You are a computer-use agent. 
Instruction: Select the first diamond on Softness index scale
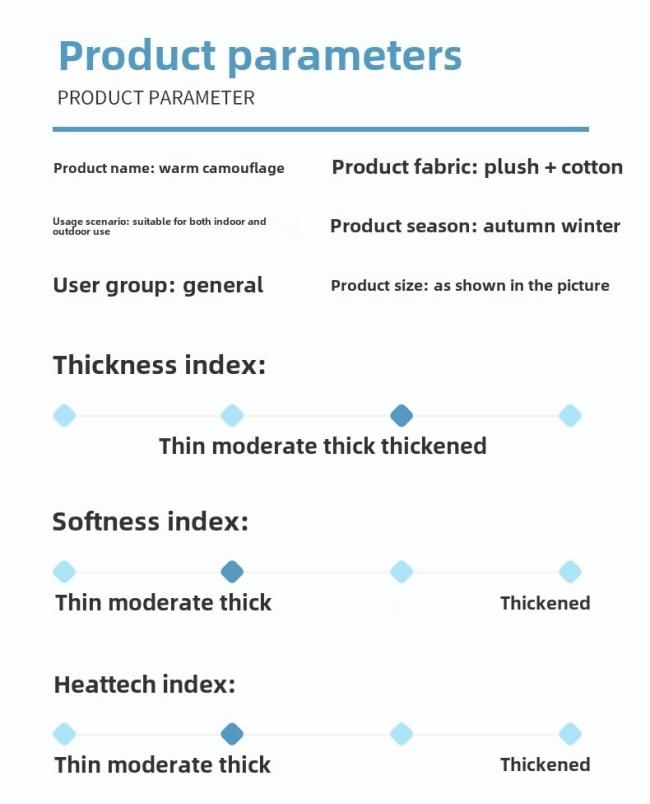pos(64,572)
